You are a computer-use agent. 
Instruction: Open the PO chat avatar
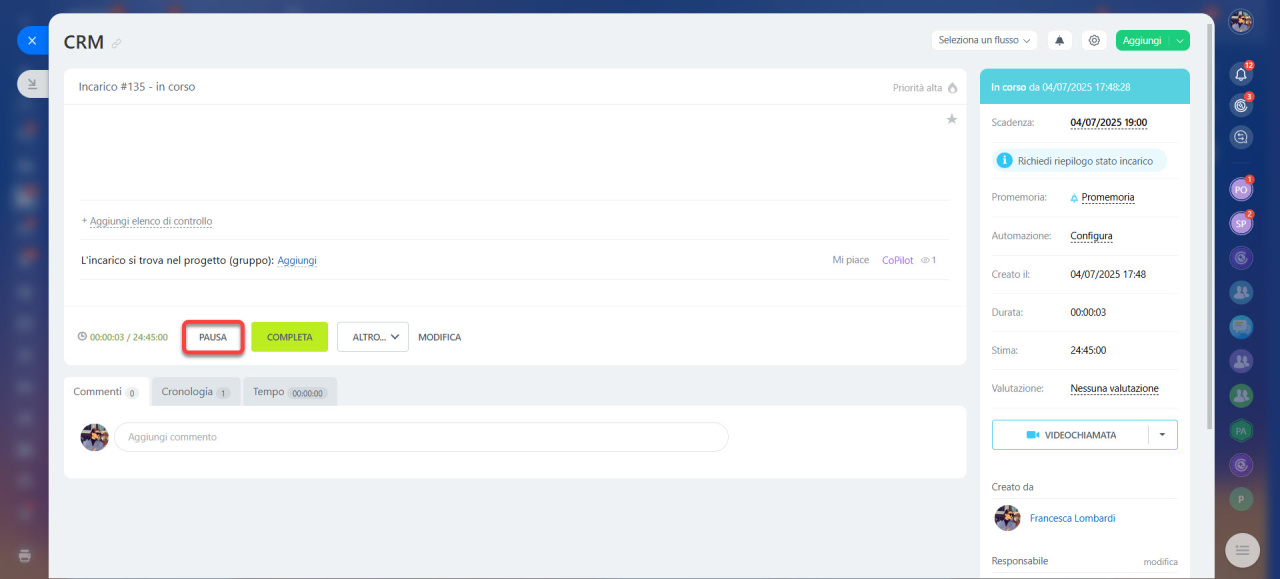point(1241,188)
